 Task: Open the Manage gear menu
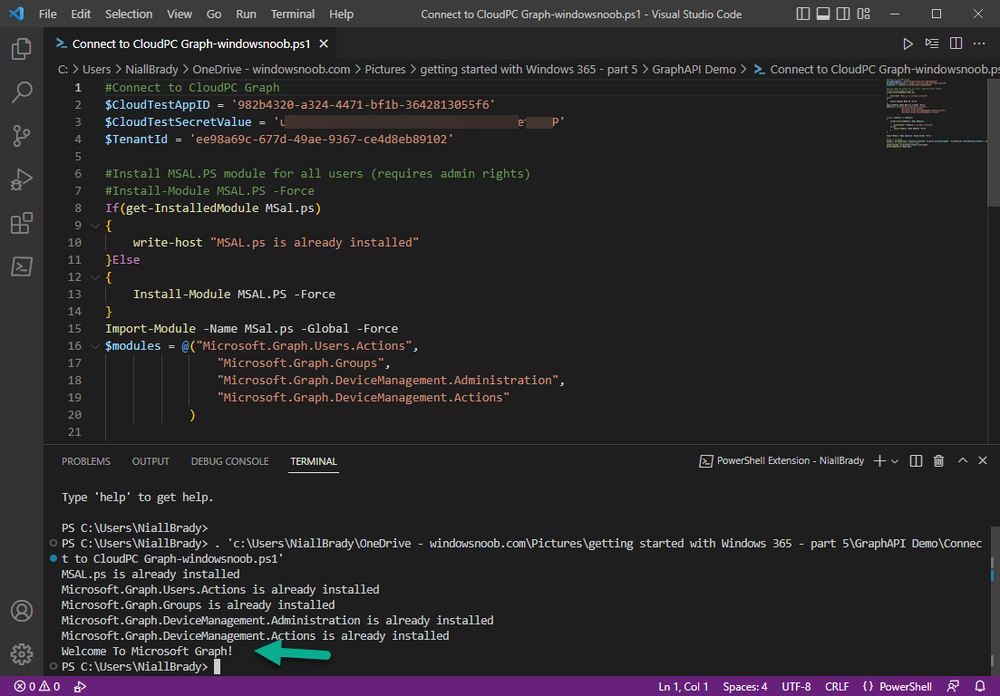pos(22,654)
